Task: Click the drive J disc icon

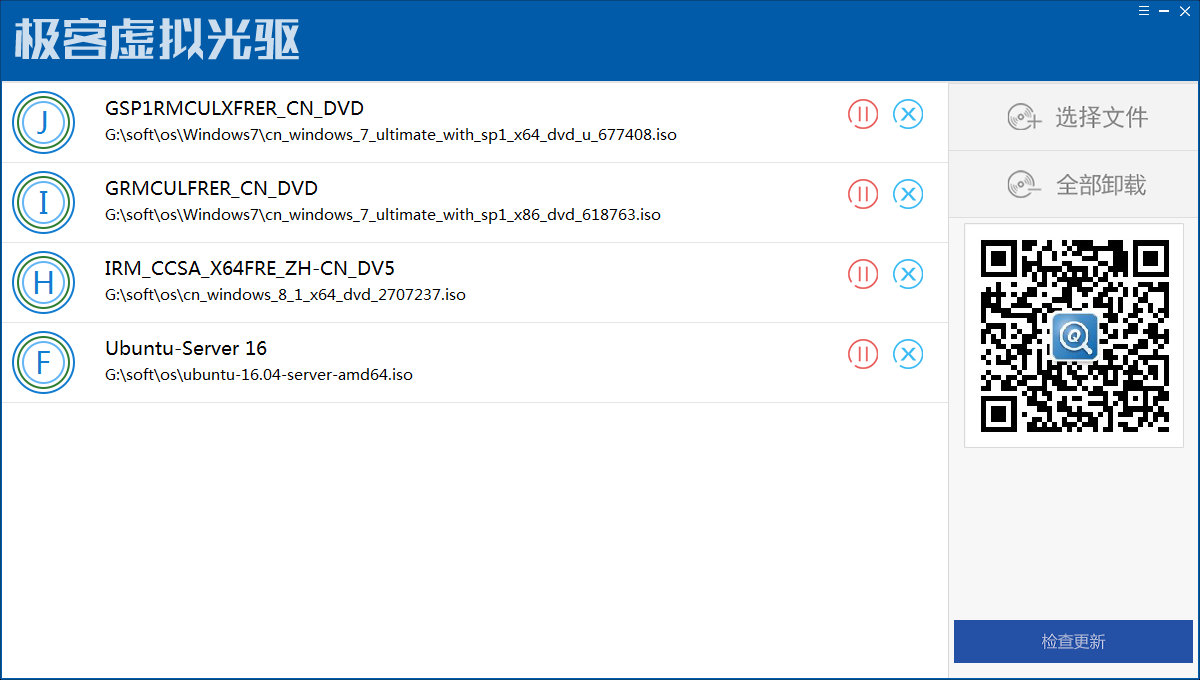Action: (43, 122)
